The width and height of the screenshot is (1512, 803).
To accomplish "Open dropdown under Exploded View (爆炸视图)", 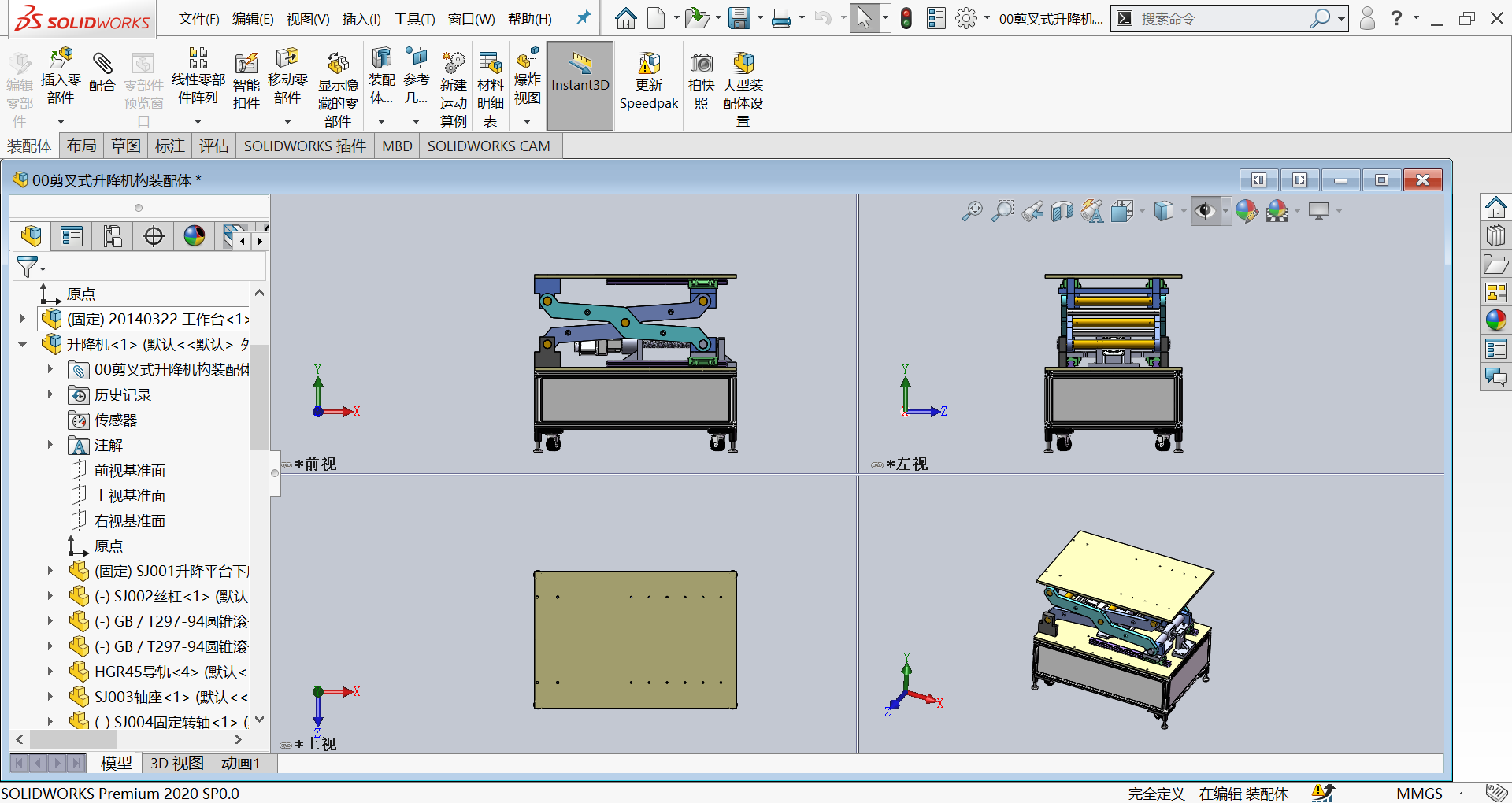I will coord(528,122).
